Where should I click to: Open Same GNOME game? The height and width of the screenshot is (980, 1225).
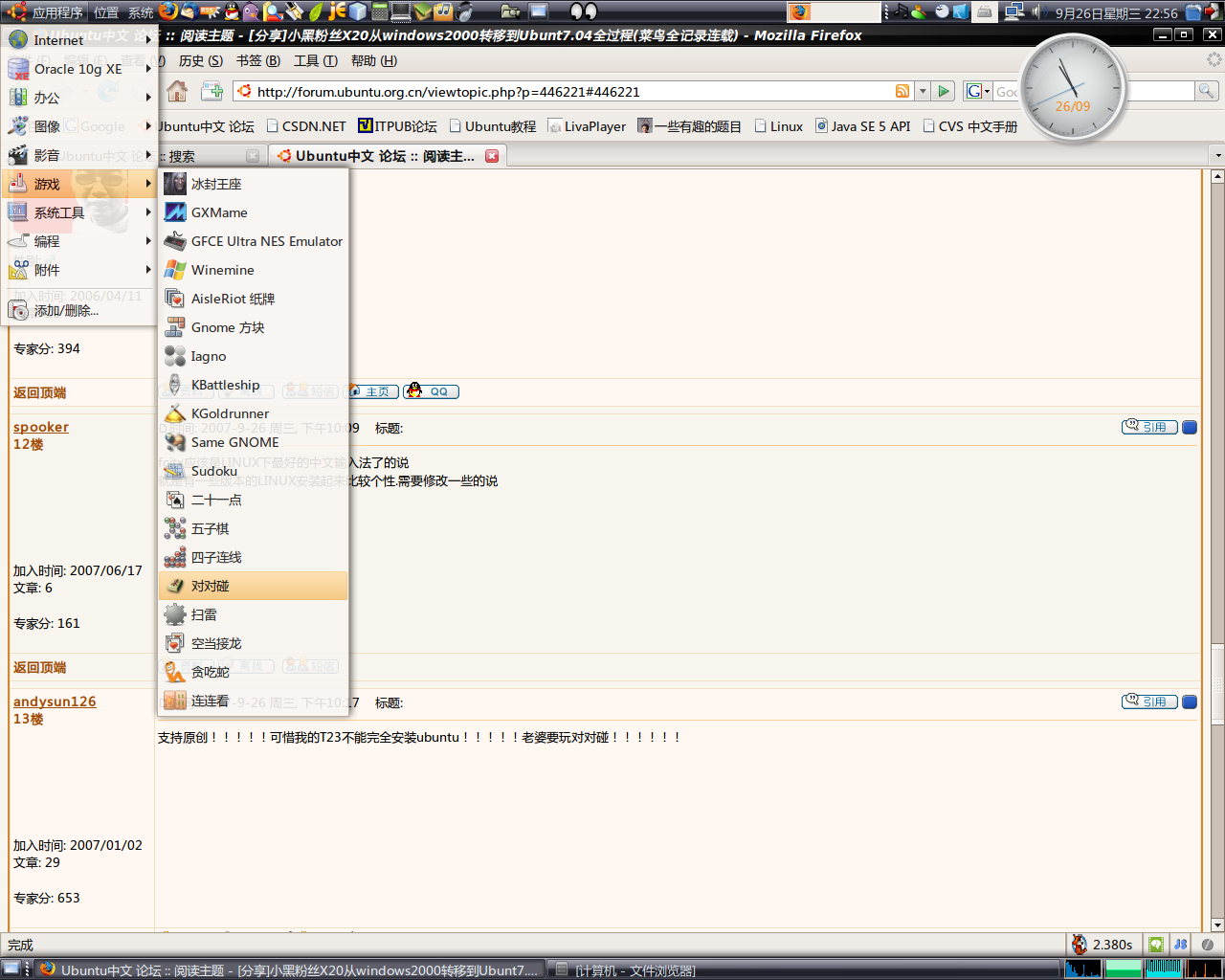coord(253,442)
